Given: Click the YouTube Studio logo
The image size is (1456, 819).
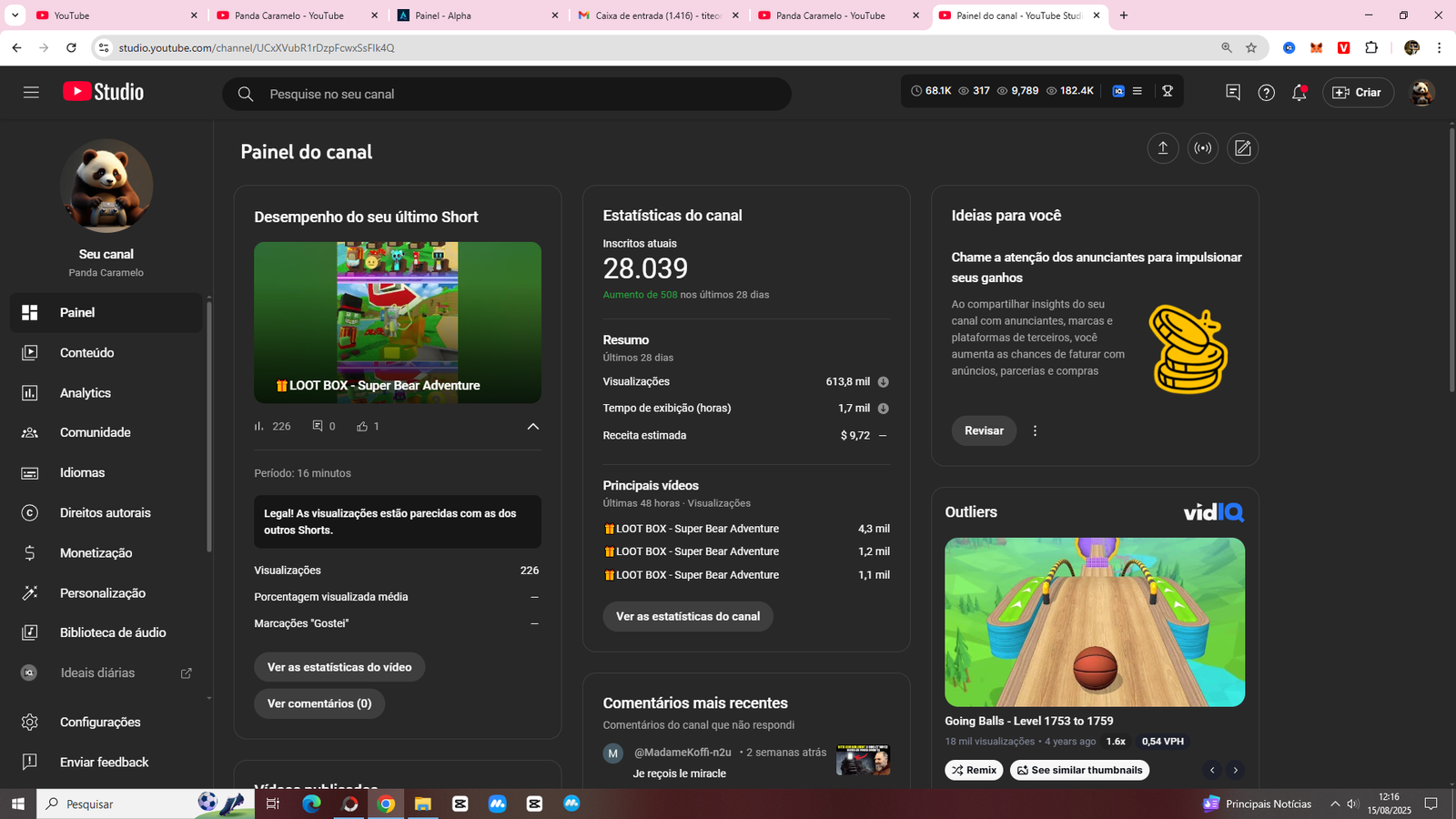Looking at the screenshot, I should tap(103, 92).
